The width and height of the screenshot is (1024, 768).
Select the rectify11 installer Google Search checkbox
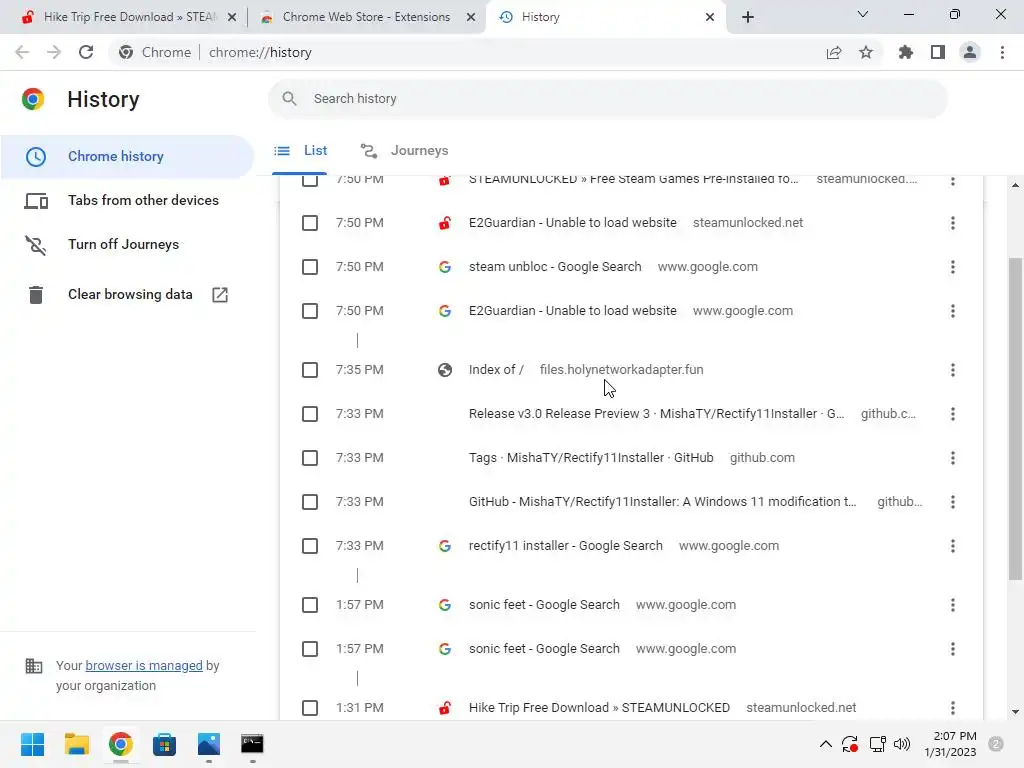pyautogui.click(x=310, y=546)
